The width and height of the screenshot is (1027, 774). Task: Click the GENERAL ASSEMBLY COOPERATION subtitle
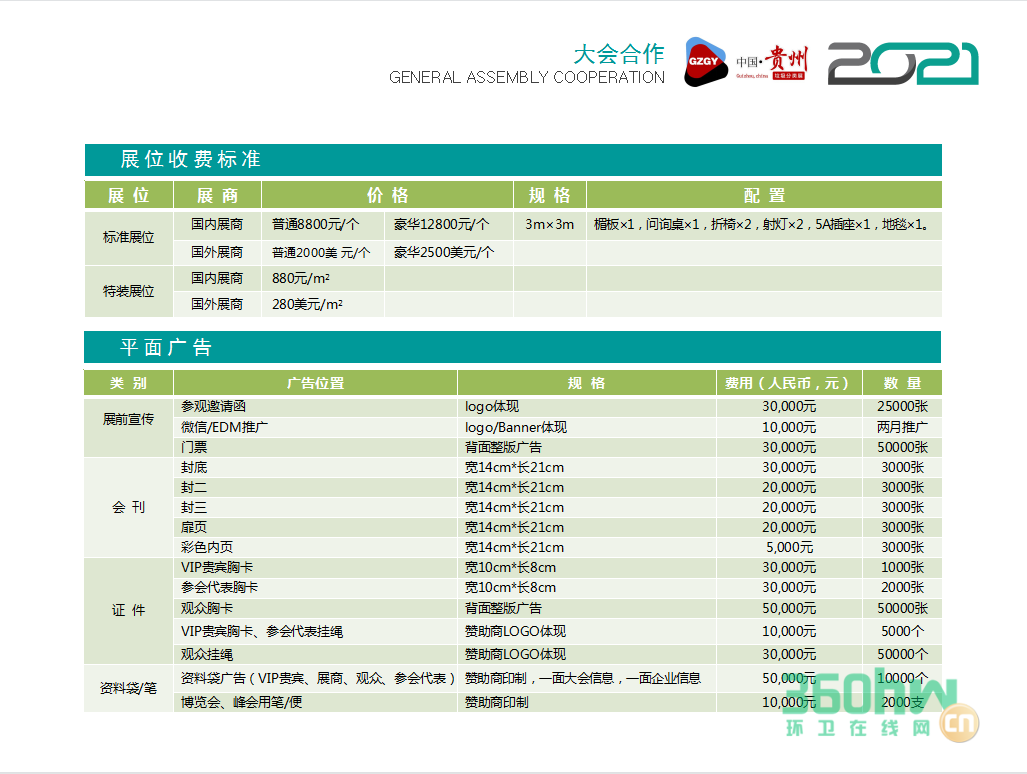pyautogui.click(x=526, y=77)
